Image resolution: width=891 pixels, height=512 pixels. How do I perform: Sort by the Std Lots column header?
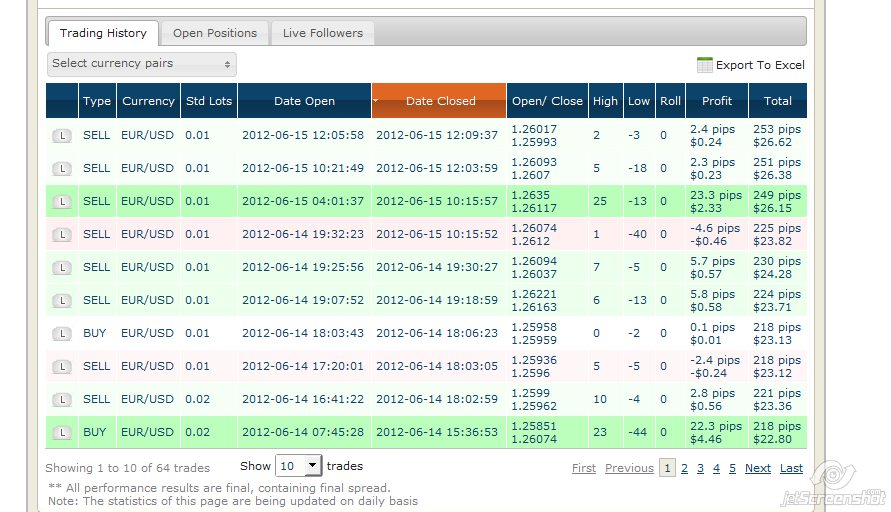(209, 101)
